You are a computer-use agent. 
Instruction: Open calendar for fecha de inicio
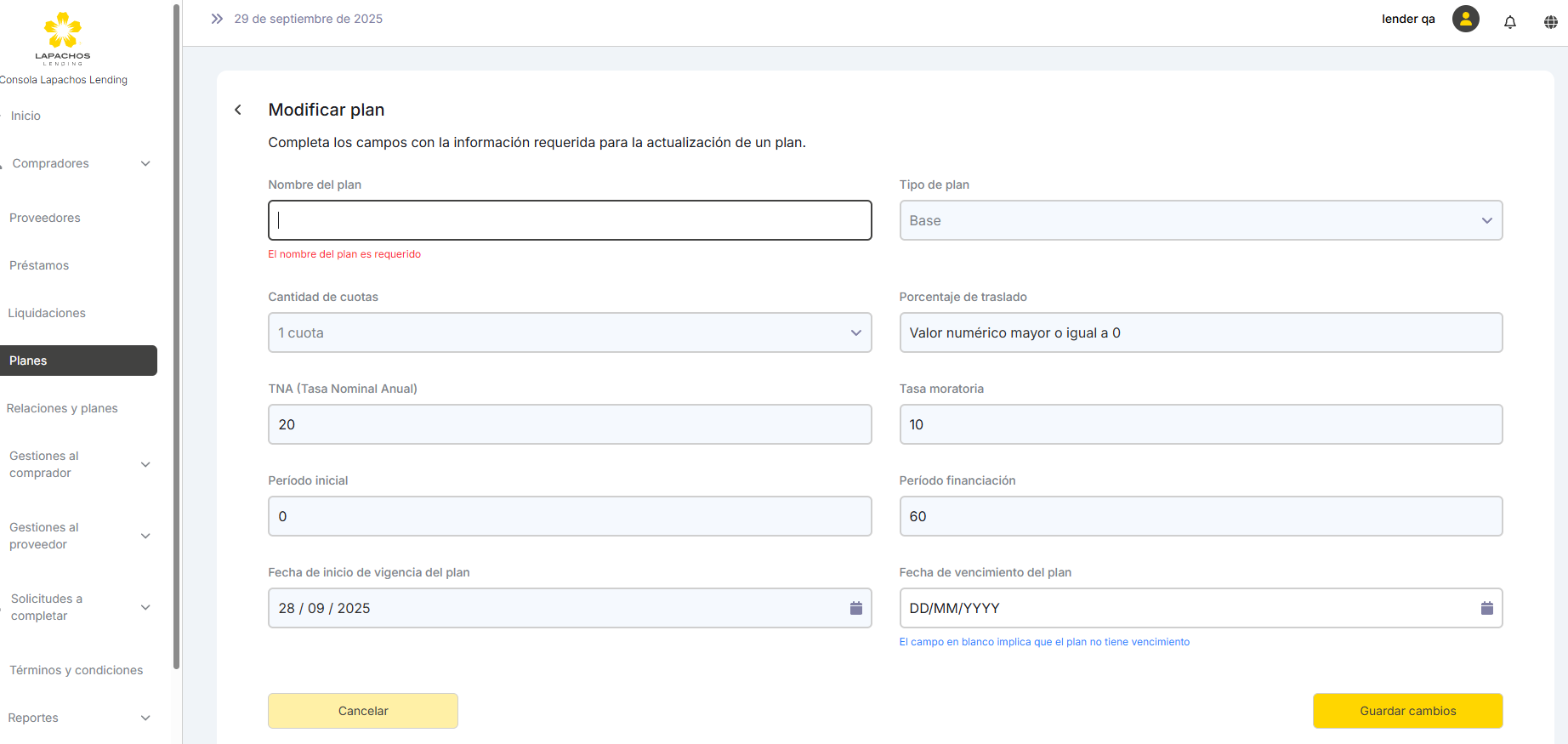click(855, 608)
